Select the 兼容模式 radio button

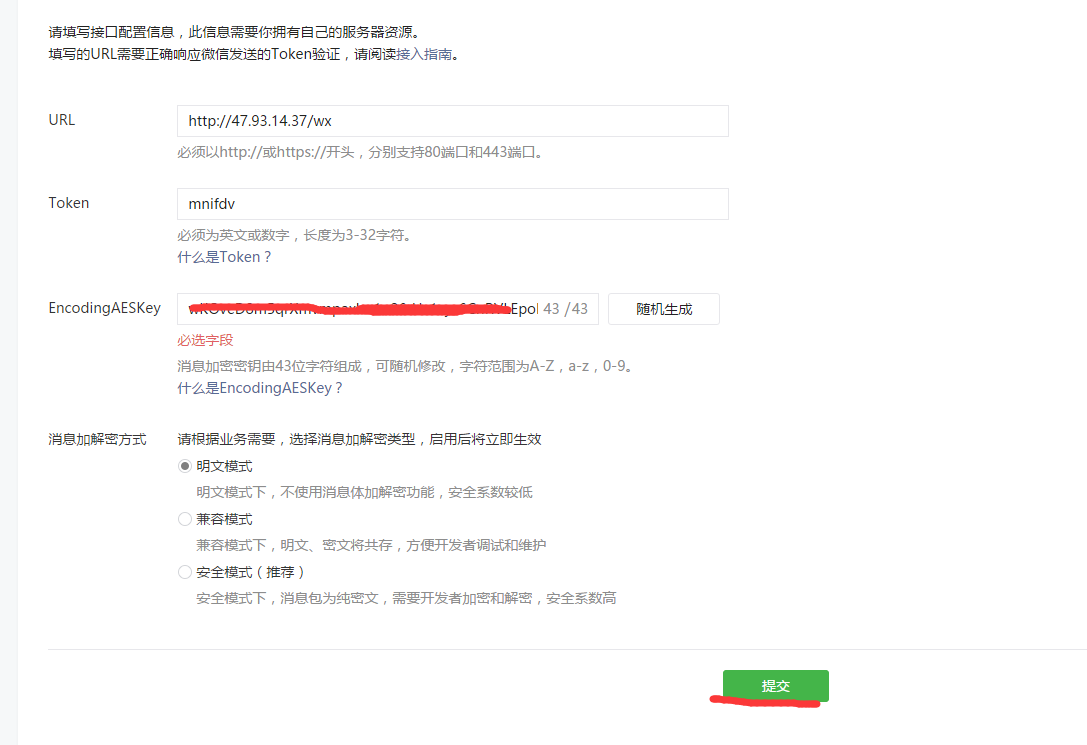(184, 518)
